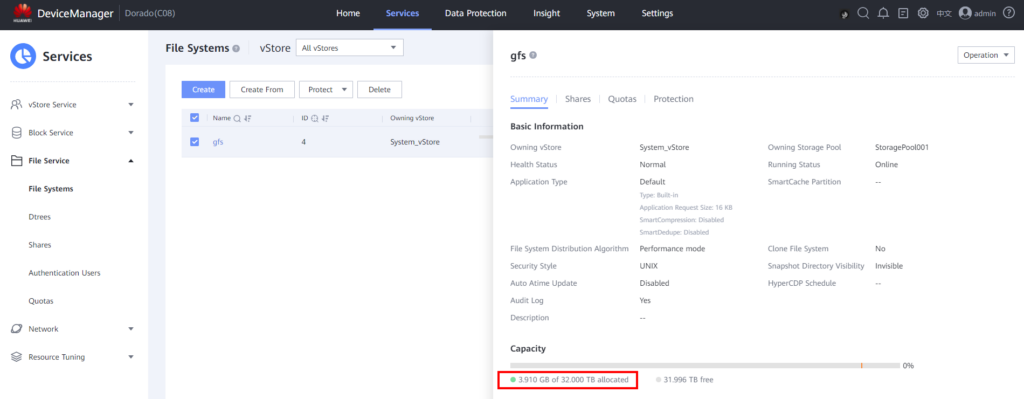This screenshot has width=1024, height=399.
Task: Open the Protect dropdown button
Action: click(326, 89)
